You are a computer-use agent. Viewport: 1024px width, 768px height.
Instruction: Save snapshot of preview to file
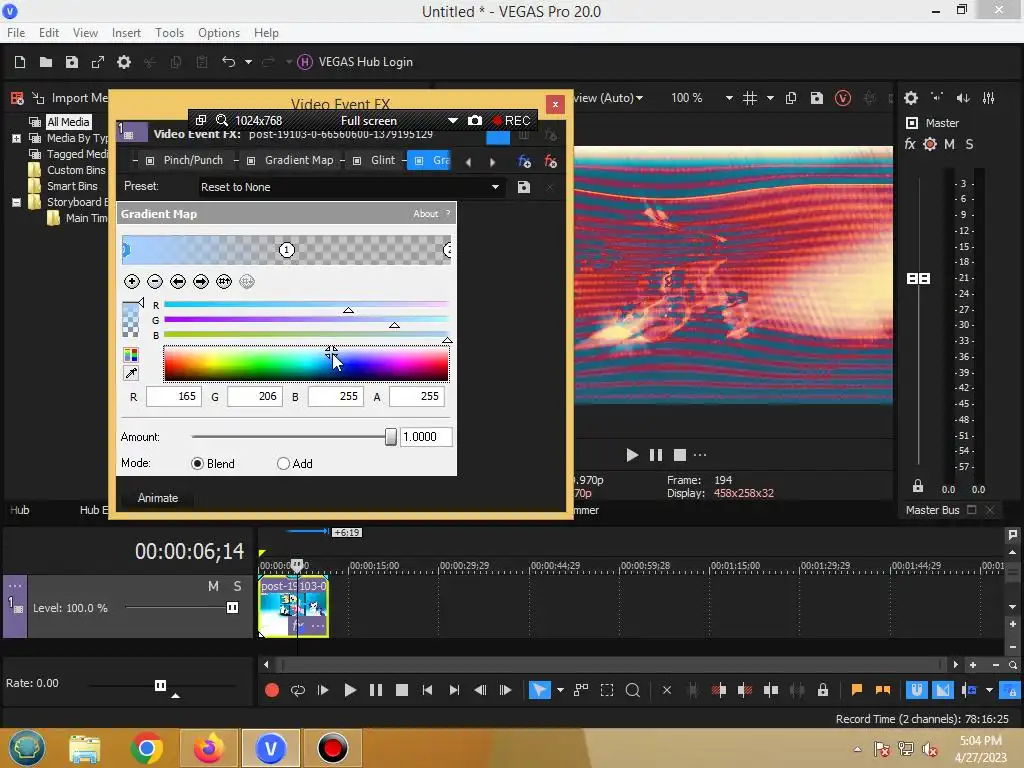pyautogui.click(x=816, y=98)
